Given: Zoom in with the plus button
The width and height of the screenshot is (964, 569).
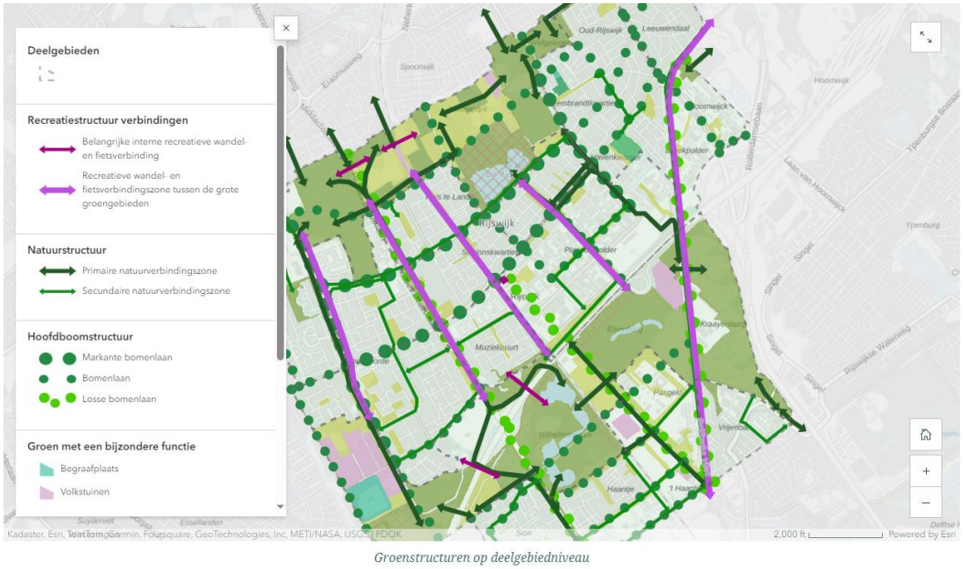Looking at the screenshot, I should tap(925, 470).
